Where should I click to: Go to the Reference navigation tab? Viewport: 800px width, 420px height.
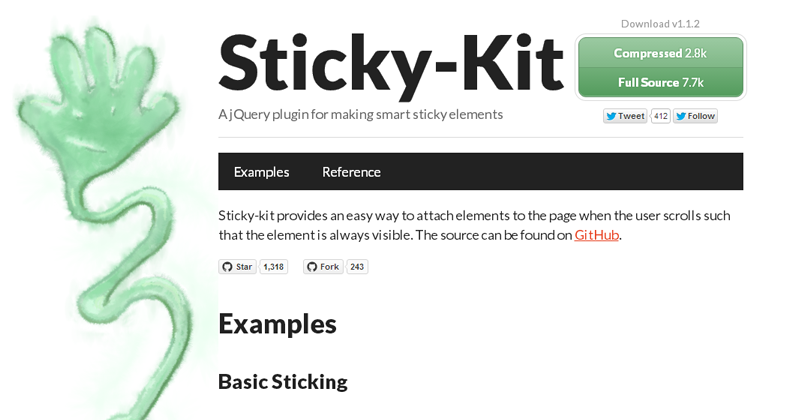(x=351, y=172)
